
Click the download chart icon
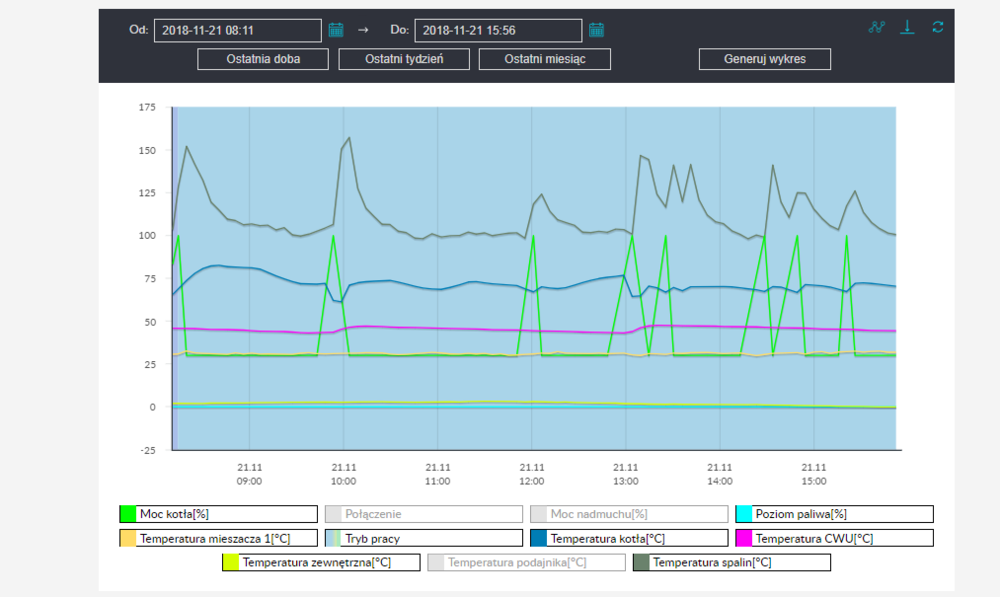point(907,27)
